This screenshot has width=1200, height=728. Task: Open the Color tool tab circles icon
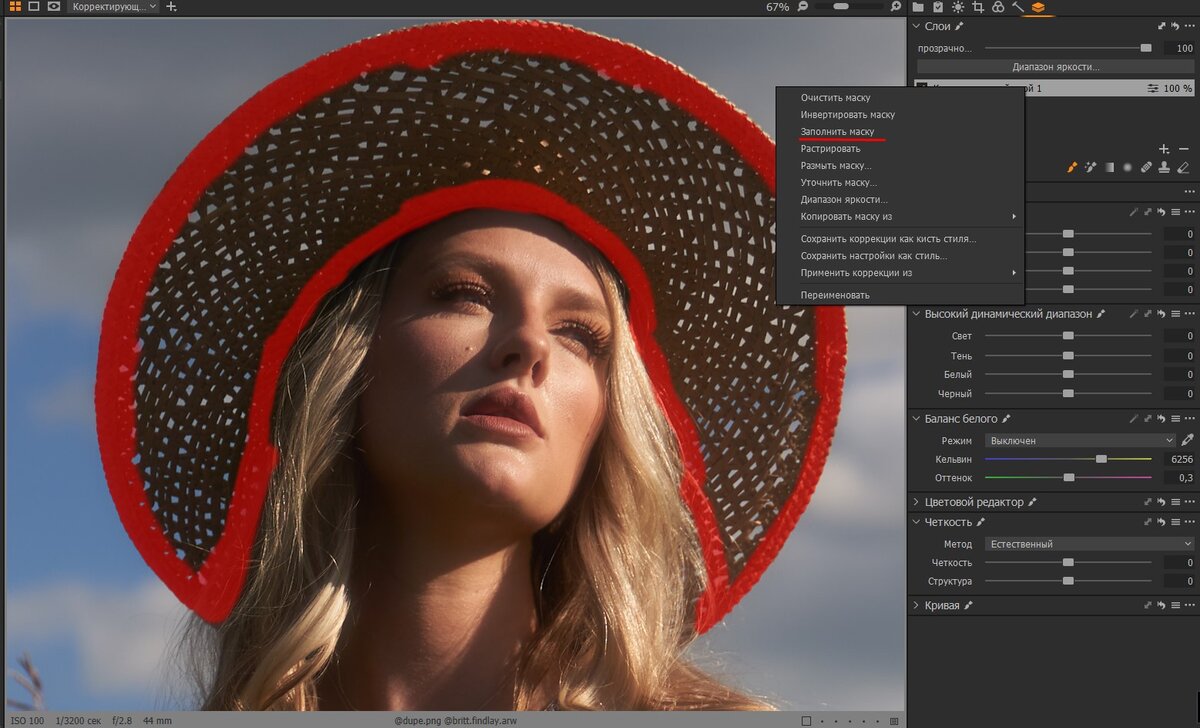click(x=998, y=7)
